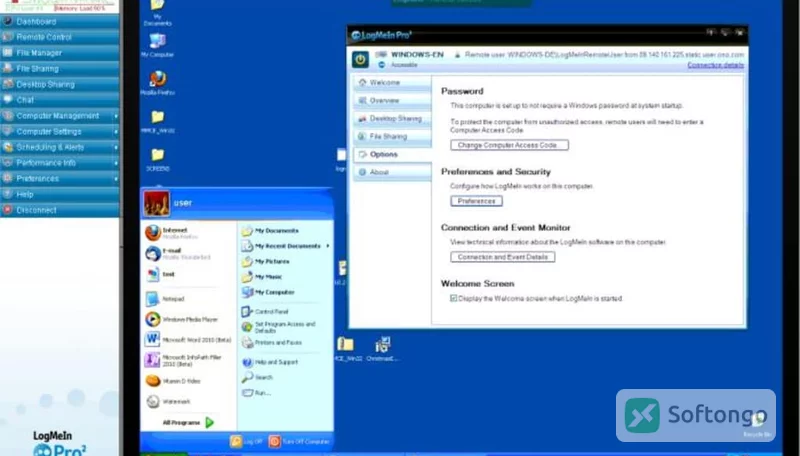Open My Documents desktop icon
Viewport: 800px width, 456px height.
(157, 12)
